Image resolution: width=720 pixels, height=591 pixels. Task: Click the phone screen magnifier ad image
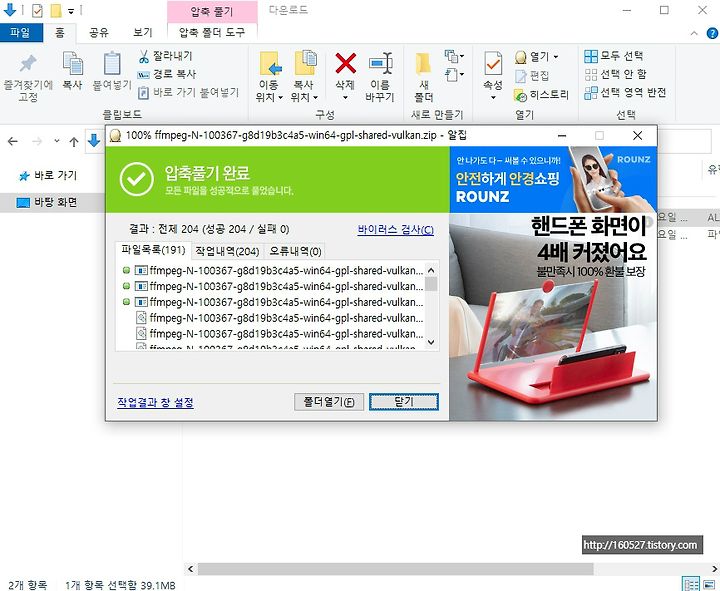pyautogui.click(x=553, y=317)
